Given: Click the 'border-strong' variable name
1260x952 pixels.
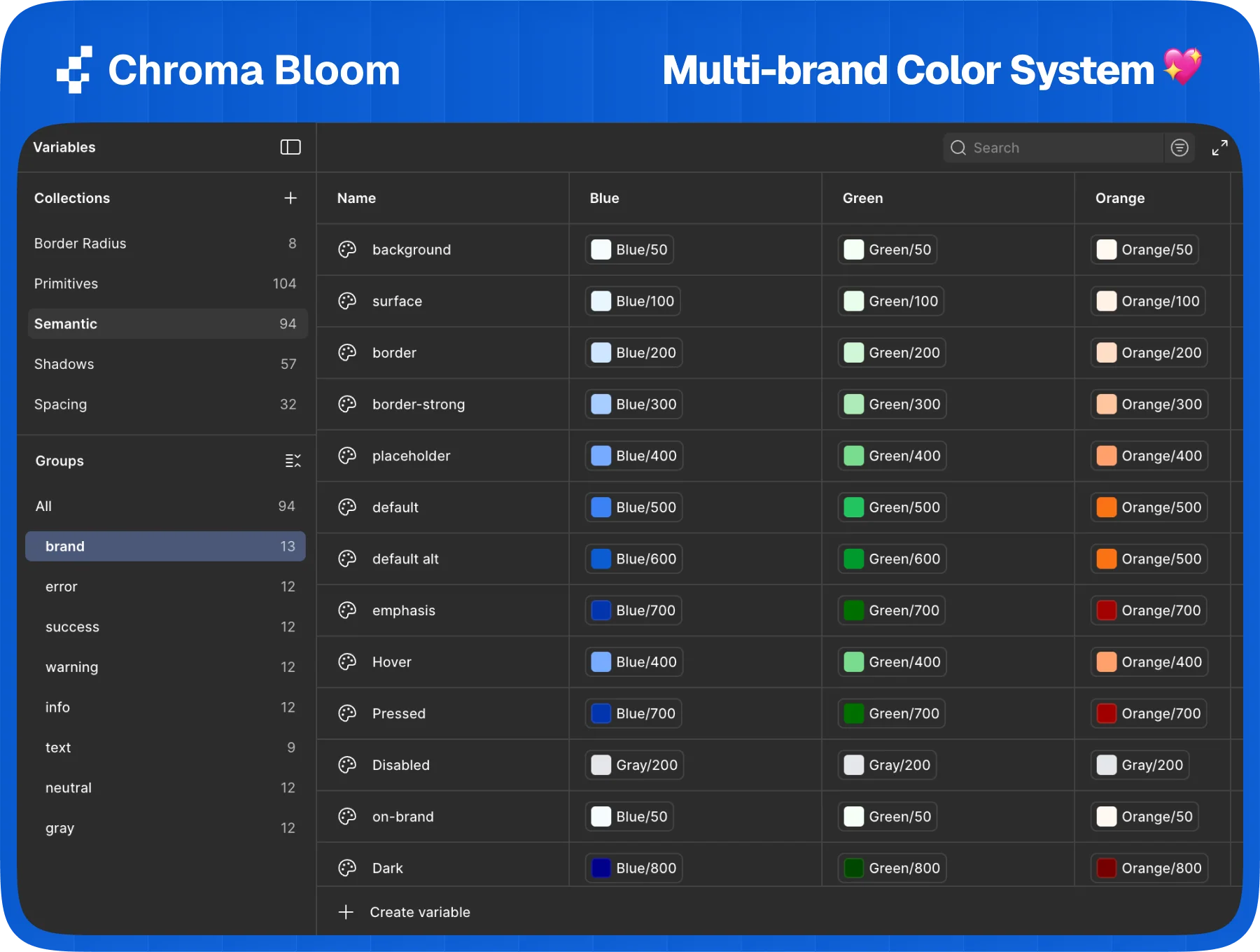Looking at the screenshot, I should click(x=419, y=405).
